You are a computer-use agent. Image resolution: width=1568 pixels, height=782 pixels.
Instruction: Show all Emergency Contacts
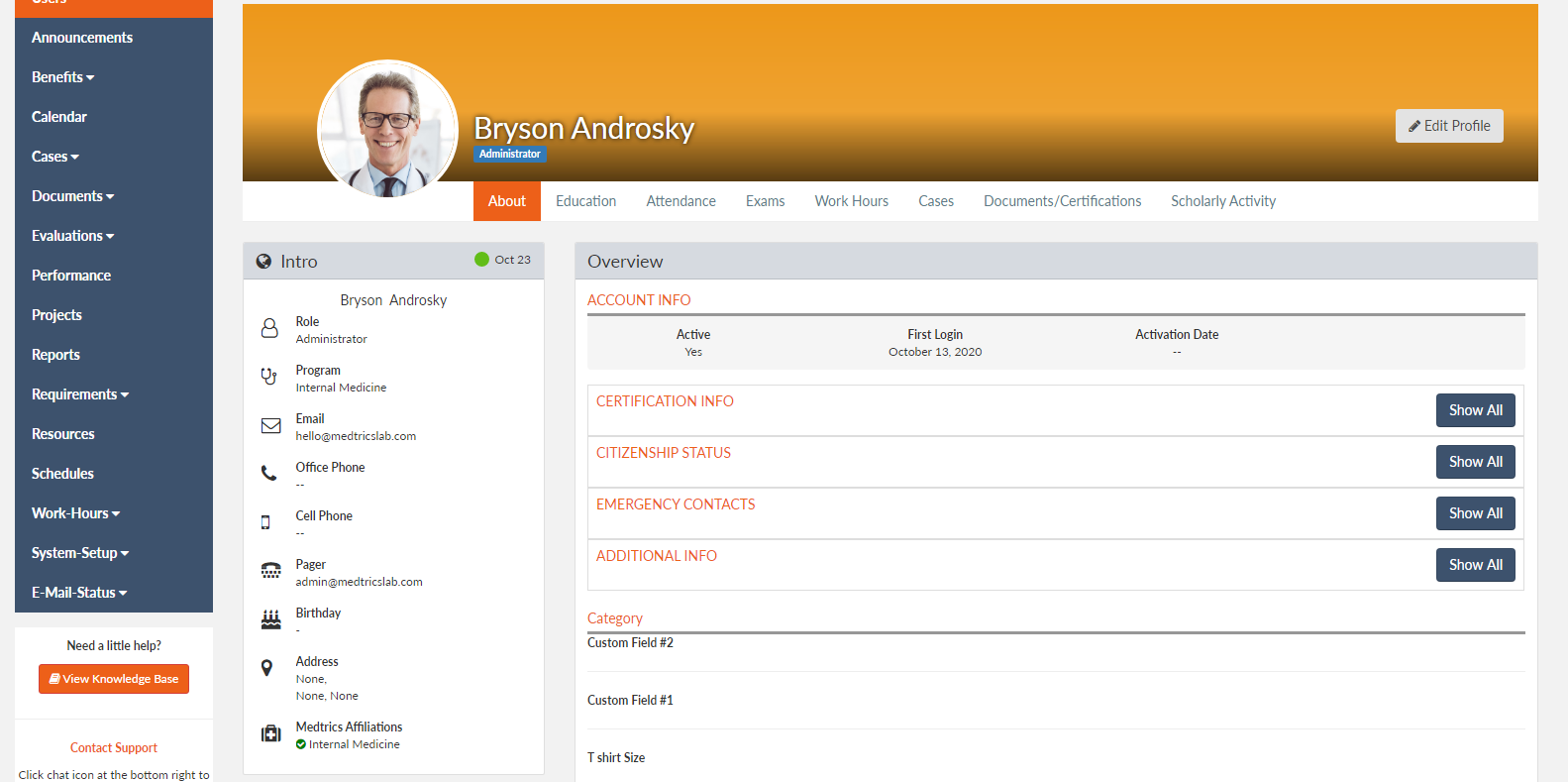[x=1475, y=513]
